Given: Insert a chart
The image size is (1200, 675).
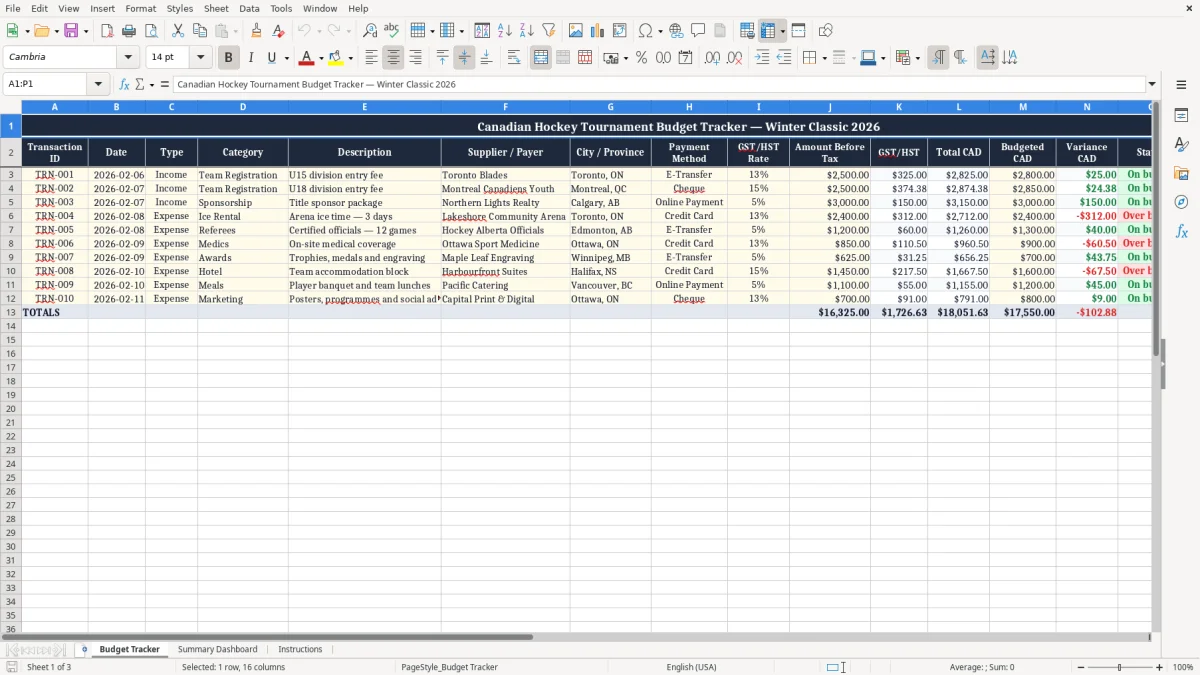Looking at the screenshot, I should (x=598, y=31).
